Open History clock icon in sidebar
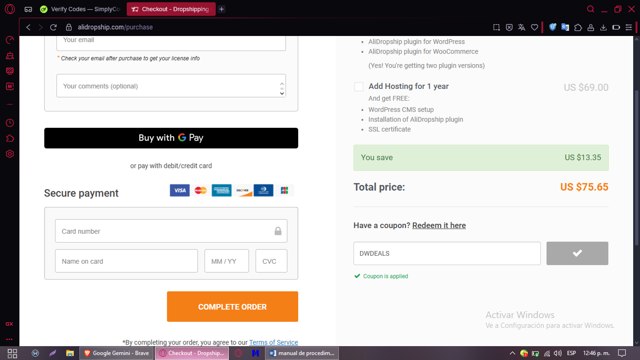 pyautogui.click(x=10, y=123)
